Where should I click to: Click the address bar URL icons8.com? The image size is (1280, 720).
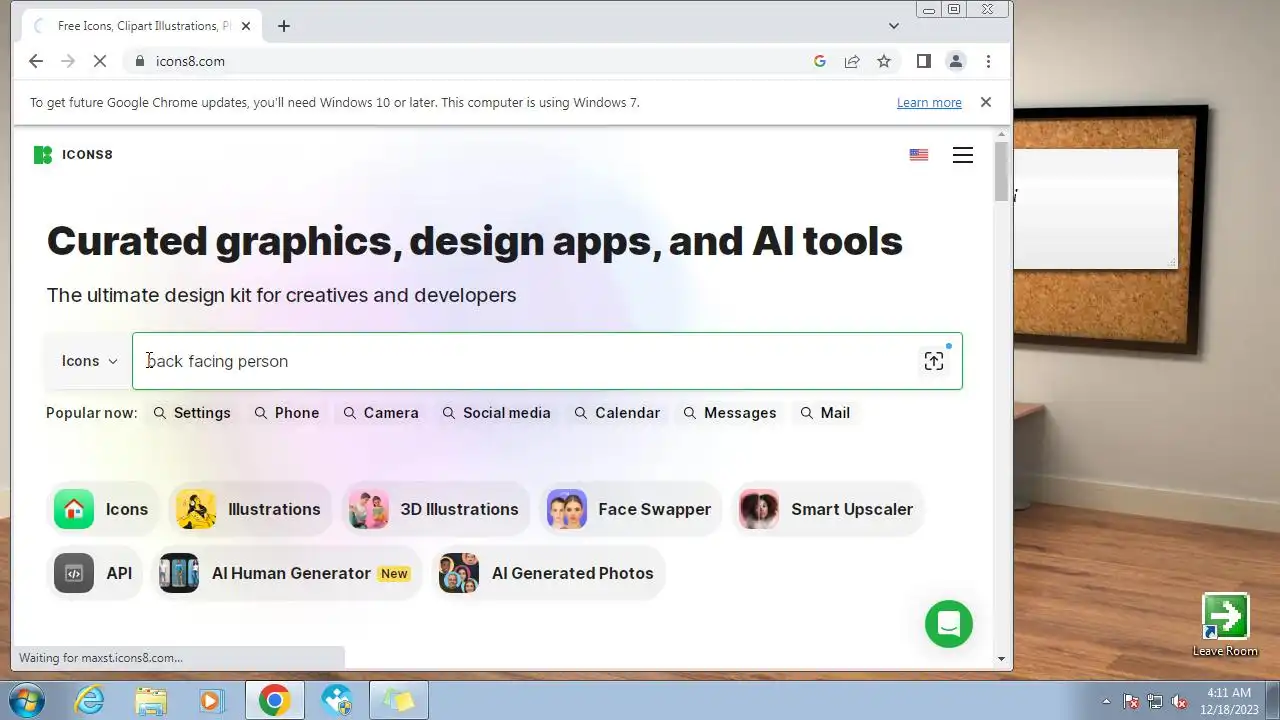tap(190, 61)
